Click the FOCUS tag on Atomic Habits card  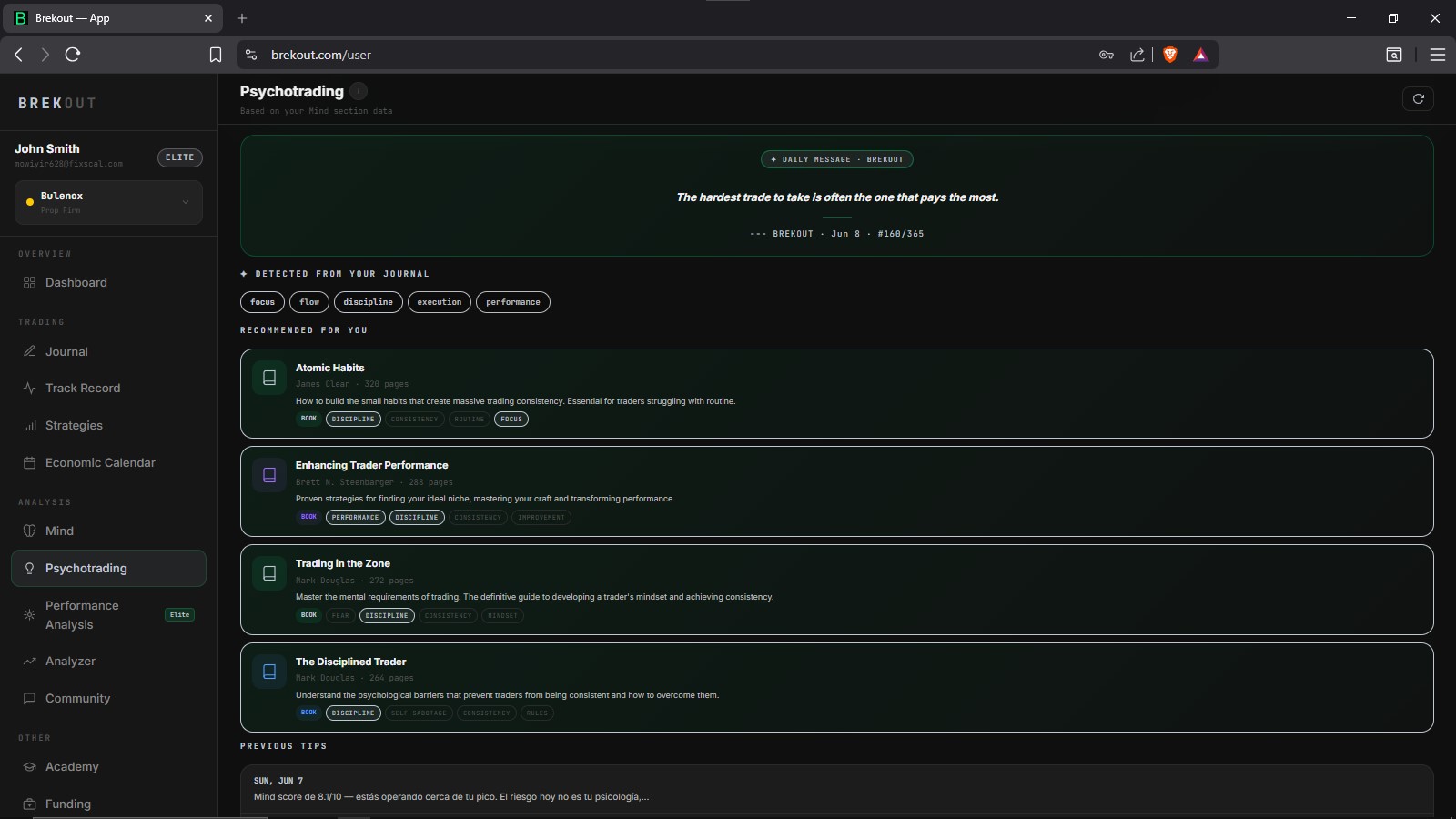pos(511,420)
